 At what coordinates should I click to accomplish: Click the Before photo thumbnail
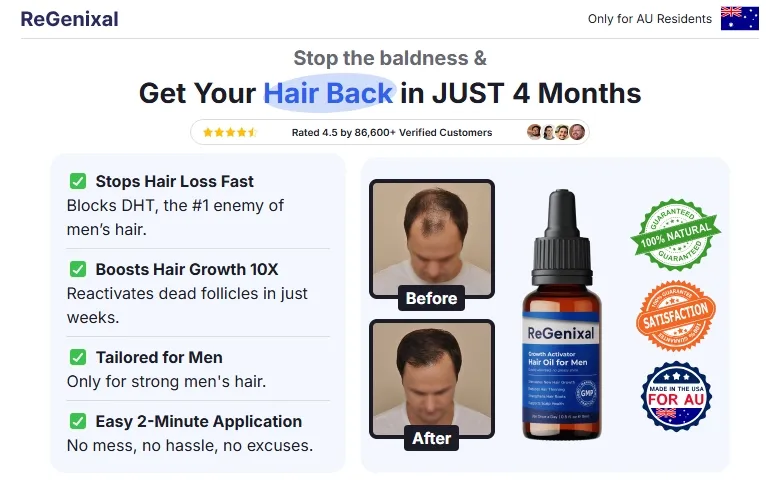[432, 238]
